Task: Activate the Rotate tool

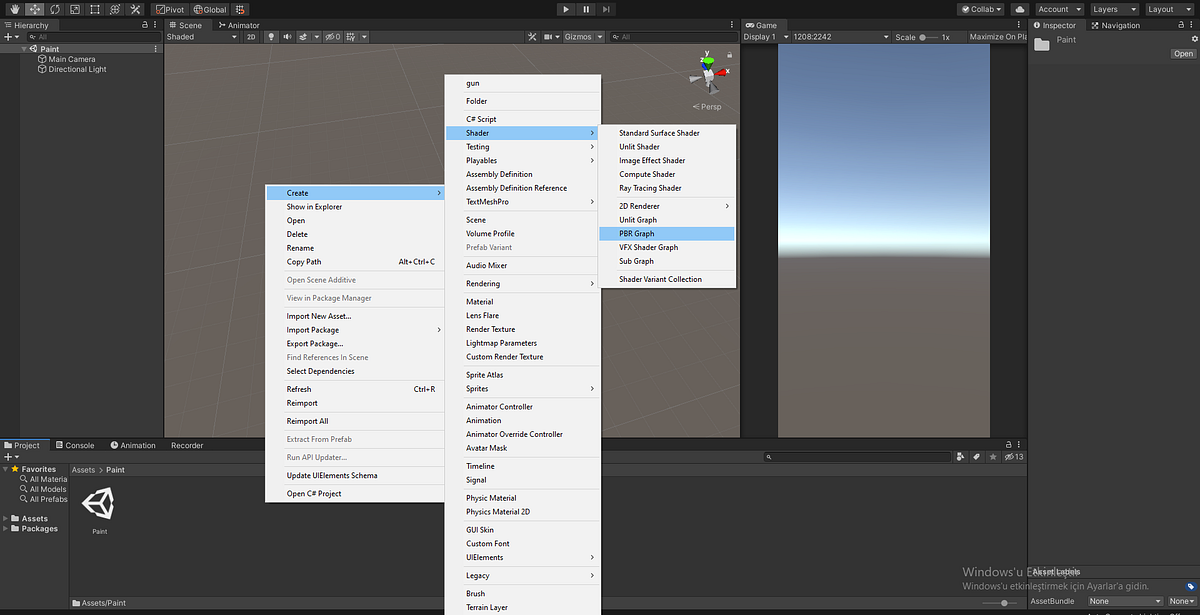Action: point(55,9)
